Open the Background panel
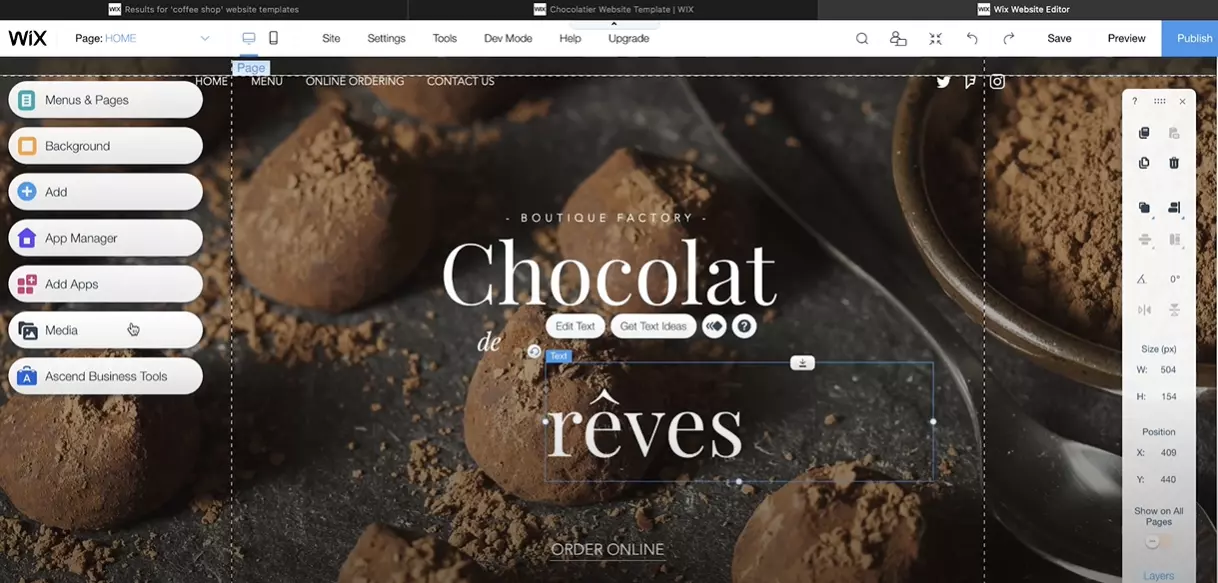 105,146
